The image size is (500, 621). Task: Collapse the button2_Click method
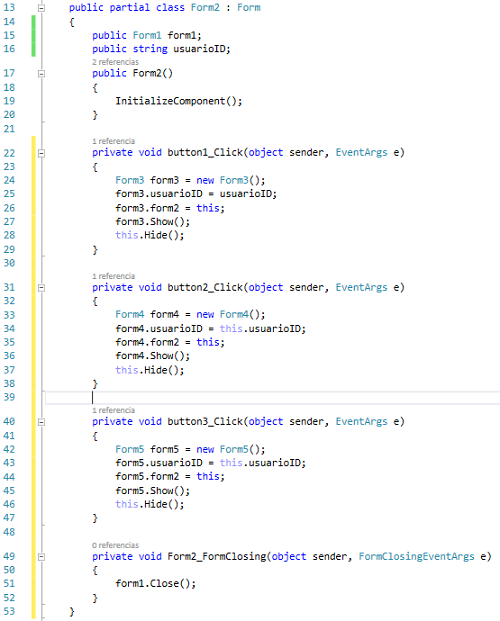(41, 288)
